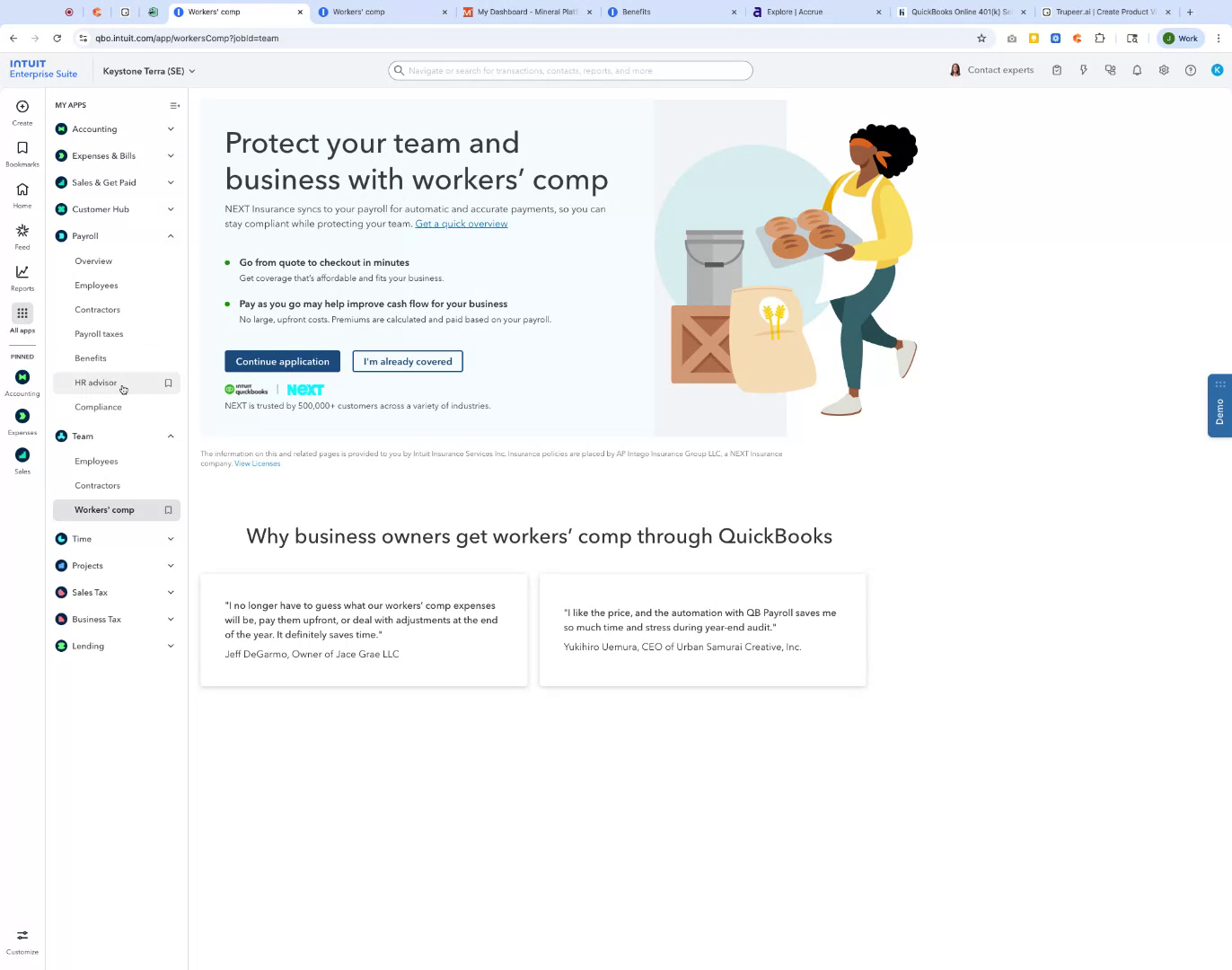Open the clipboard tasks icon in header
This screenshot has height=970, width=1232.
pos(1057,70)
